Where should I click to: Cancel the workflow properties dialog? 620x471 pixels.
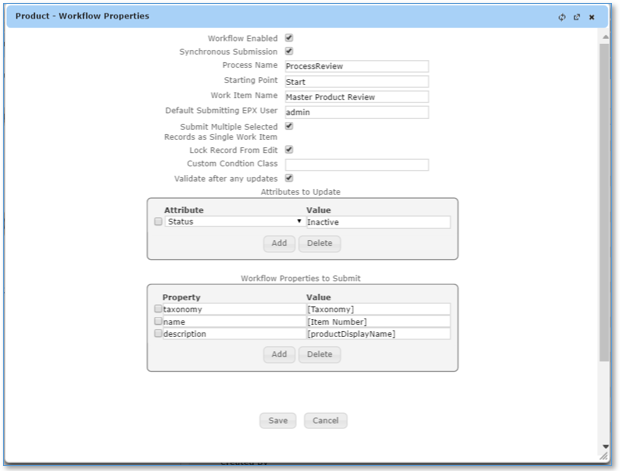tap(325, 420)
